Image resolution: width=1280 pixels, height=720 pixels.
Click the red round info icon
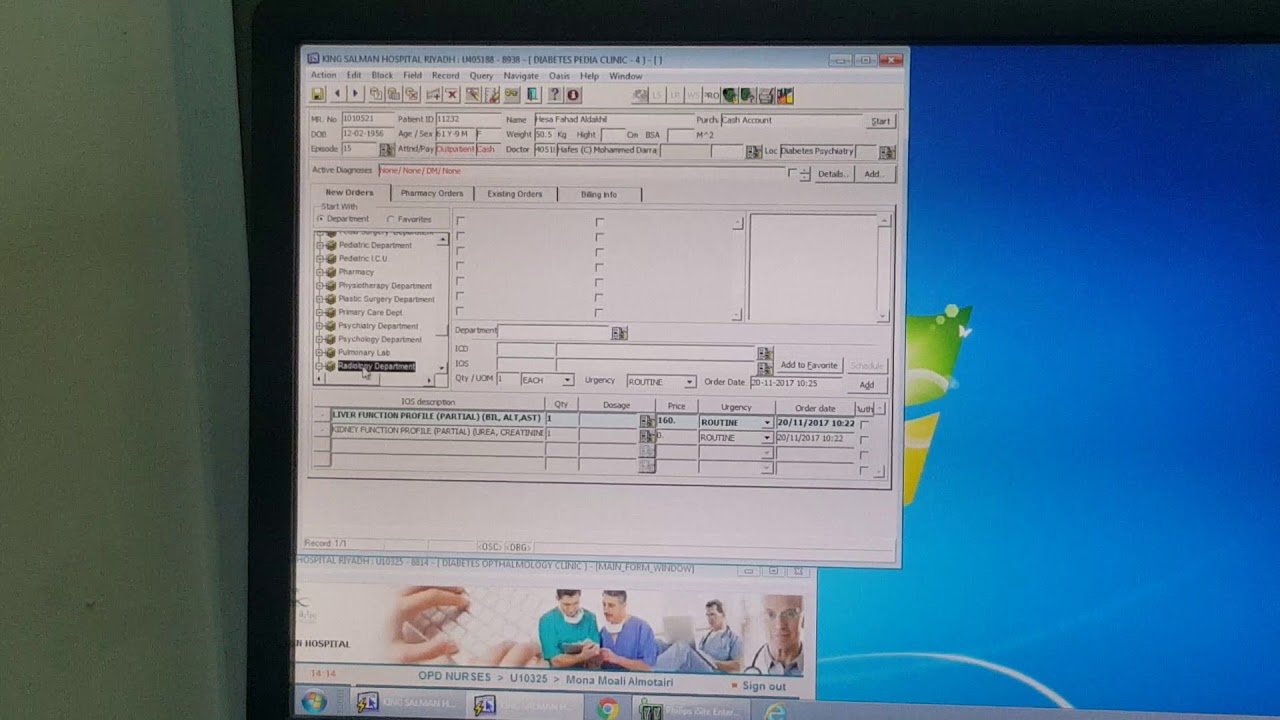coord(573,94)
